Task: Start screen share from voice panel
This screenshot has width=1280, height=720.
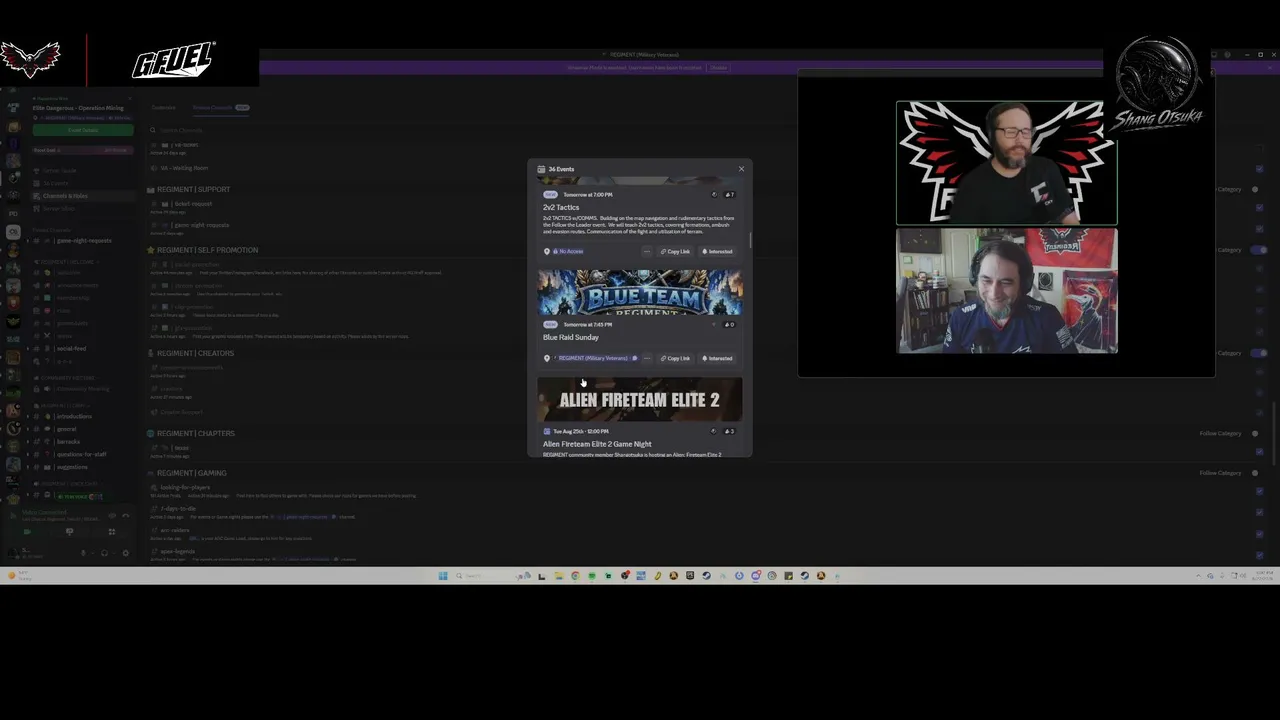Action: 69,532
